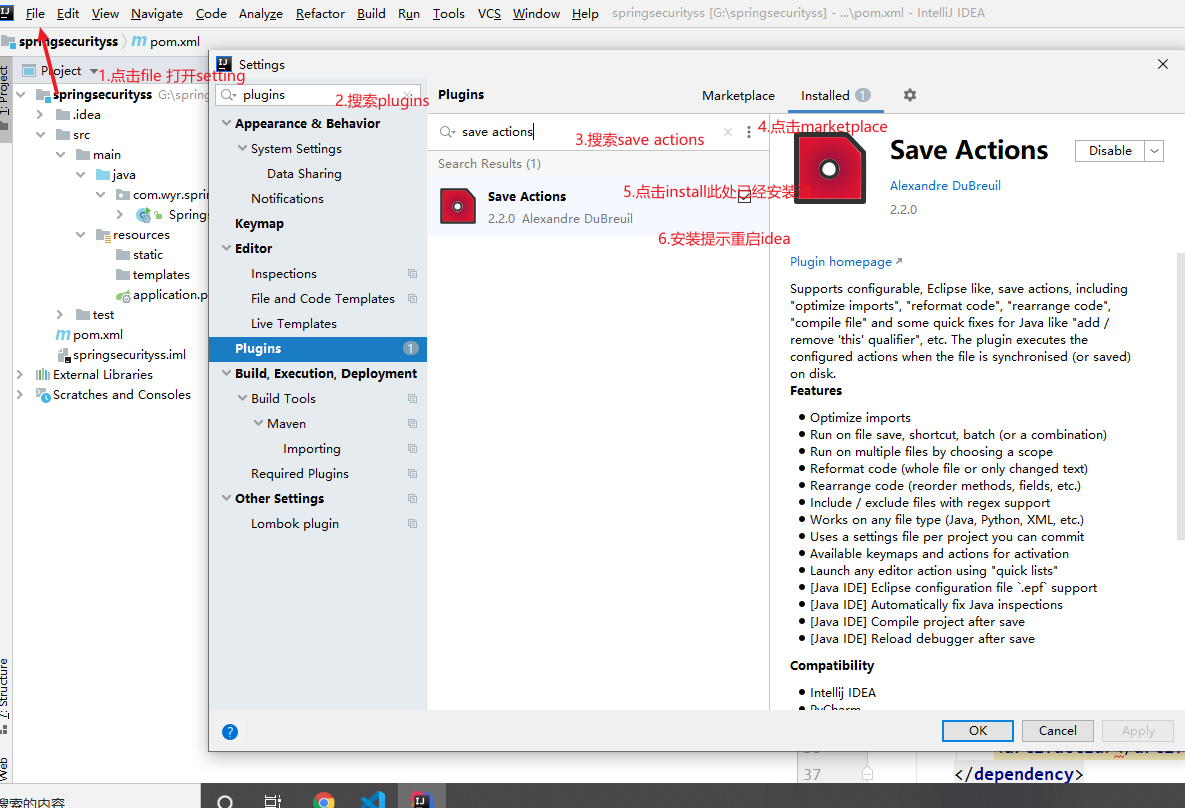The width and height of the screenshot is (1185, 808).
Task: Click the plugin search magnifier icon
Action: (447, 132)
